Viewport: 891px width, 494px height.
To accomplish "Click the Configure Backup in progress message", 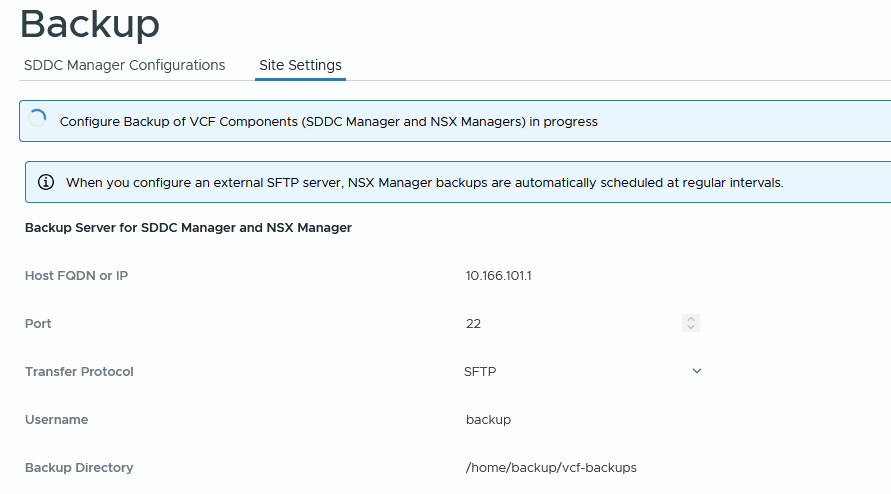I will (328, 122).
